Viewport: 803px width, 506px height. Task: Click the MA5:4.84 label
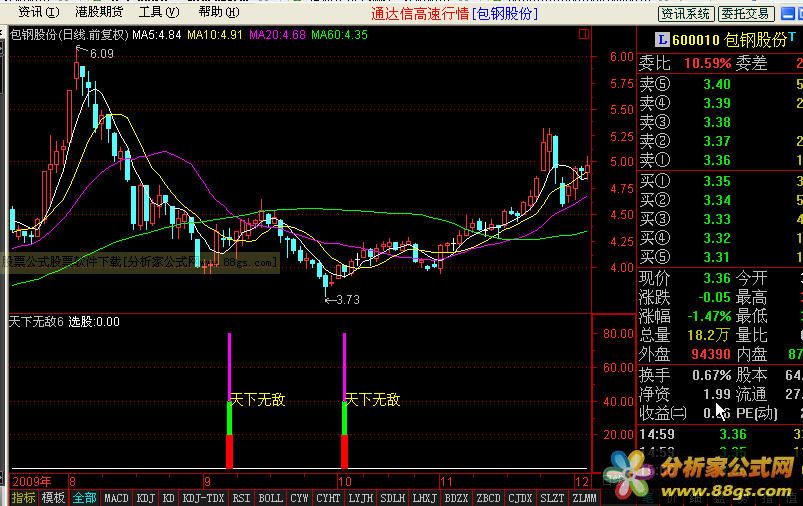157,35
